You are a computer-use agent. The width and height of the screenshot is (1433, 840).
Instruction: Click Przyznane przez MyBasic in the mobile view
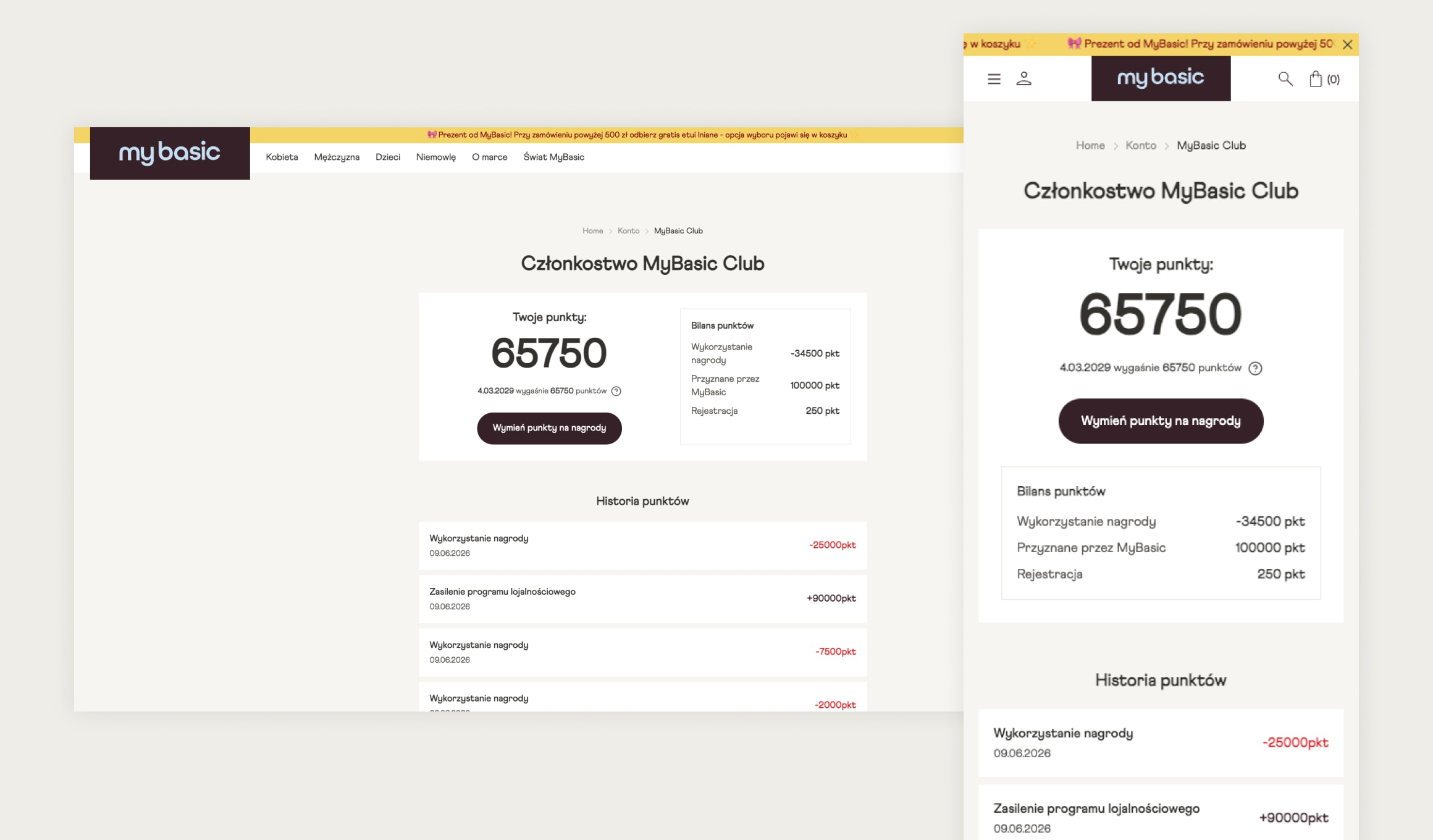(1091, 548)
